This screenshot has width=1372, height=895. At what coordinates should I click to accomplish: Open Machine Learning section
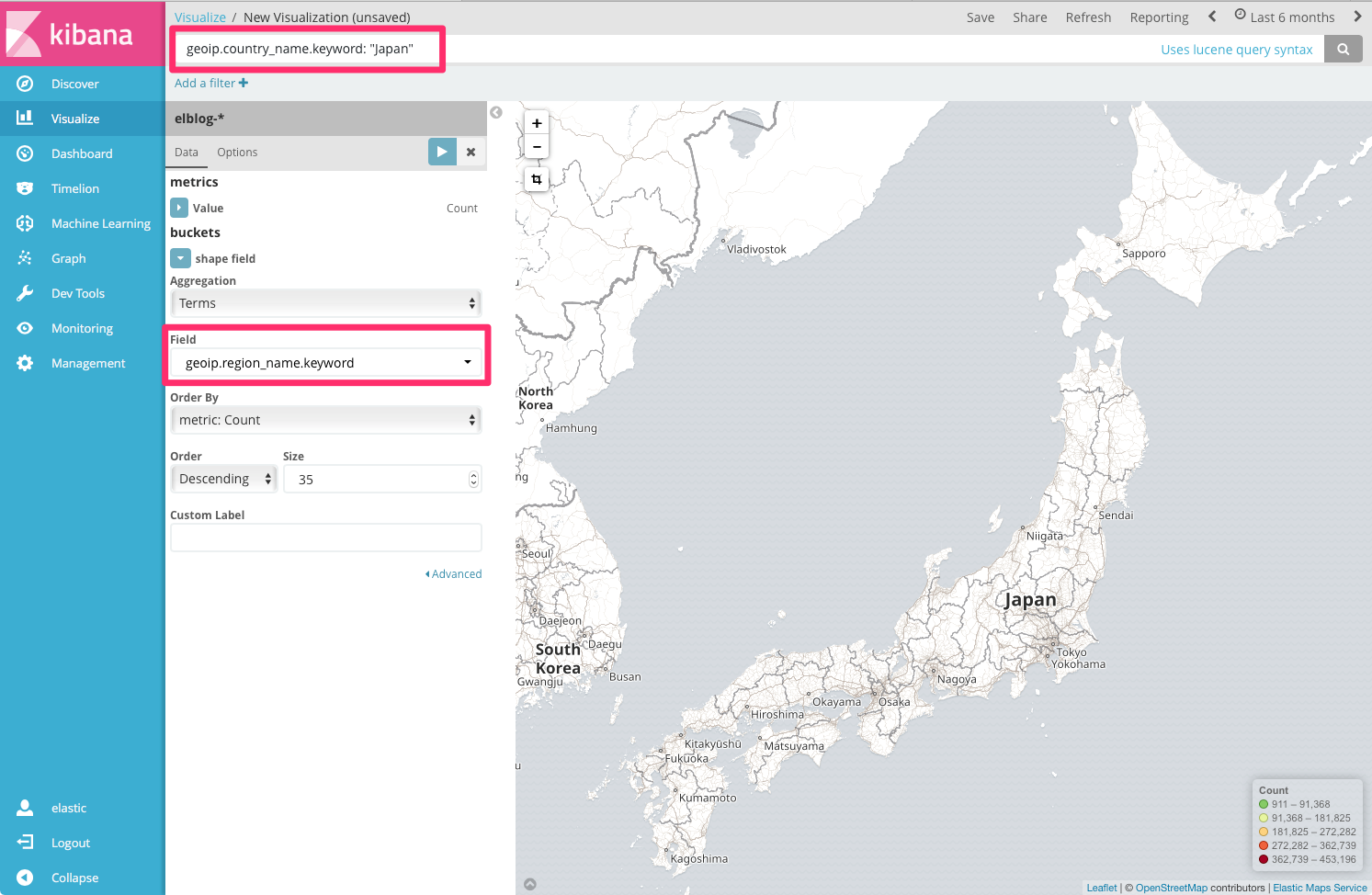click(99, 222)
